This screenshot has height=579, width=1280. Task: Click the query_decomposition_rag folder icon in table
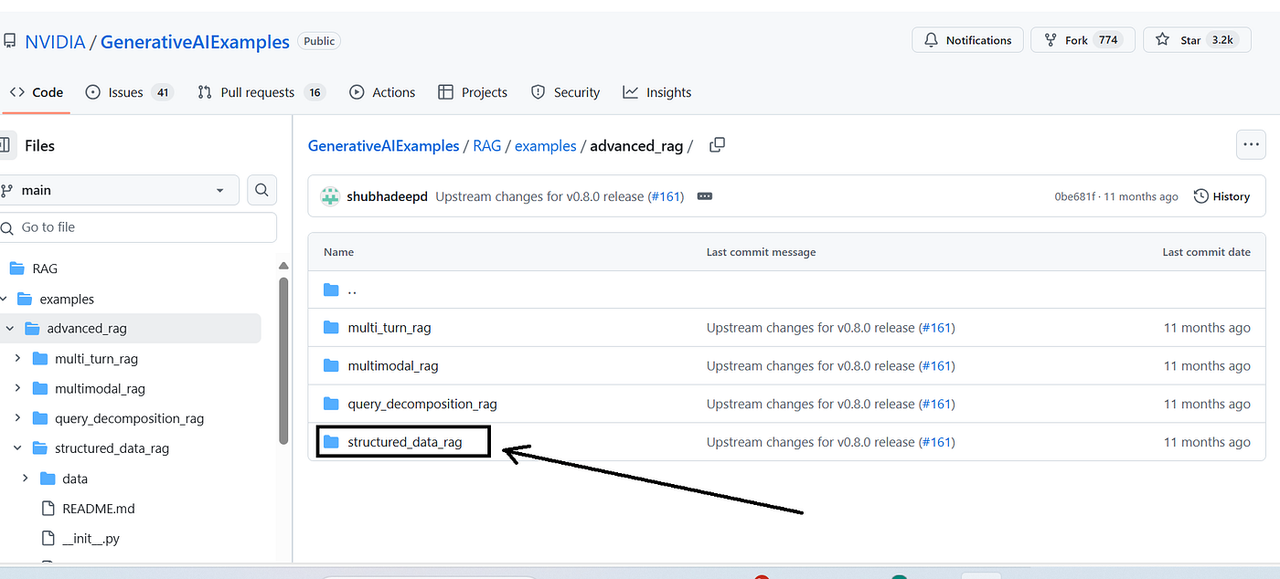click(x=331, y=403)
